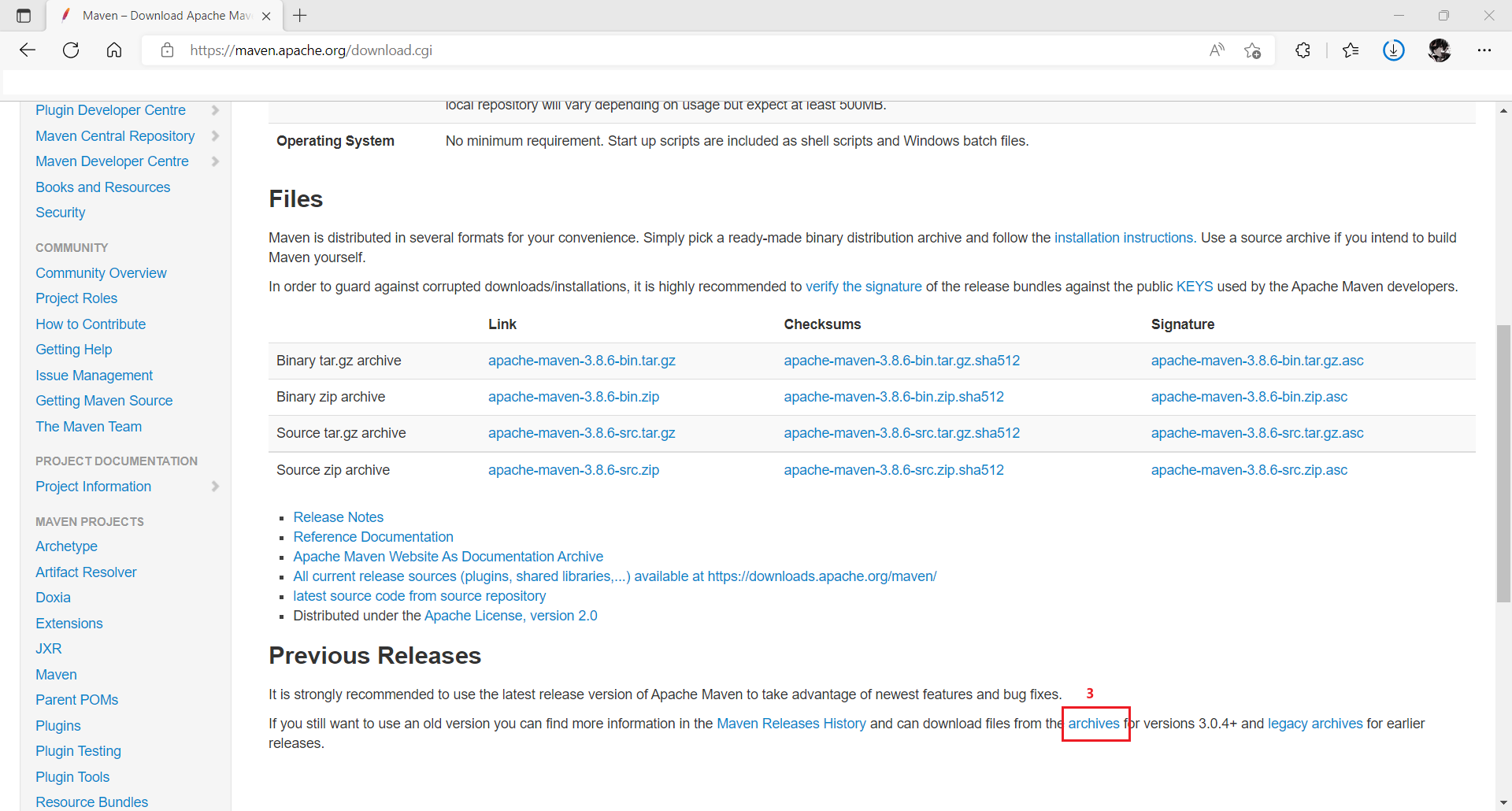Close the Maven download tab
Screen dimensions: 1512x811
click(266, 16)
